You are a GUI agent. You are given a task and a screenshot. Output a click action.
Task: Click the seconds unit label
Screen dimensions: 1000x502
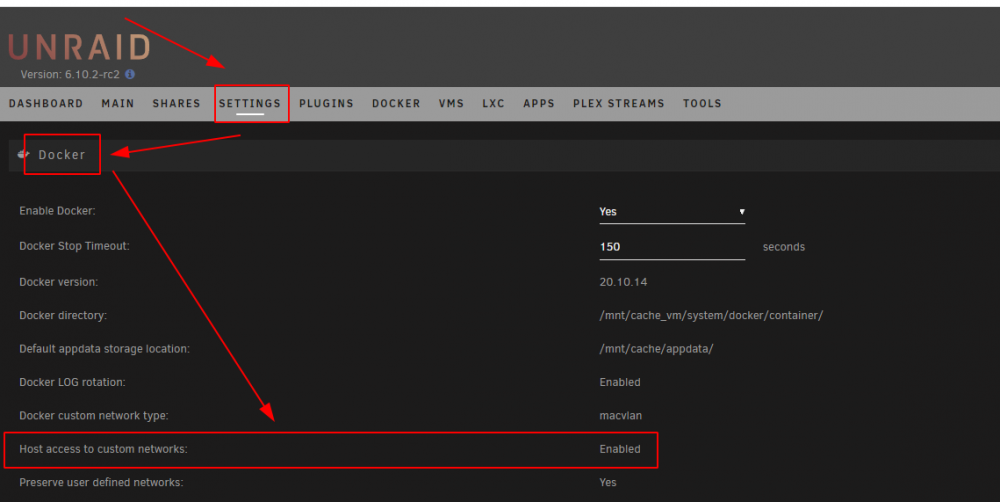pos(784,247)
